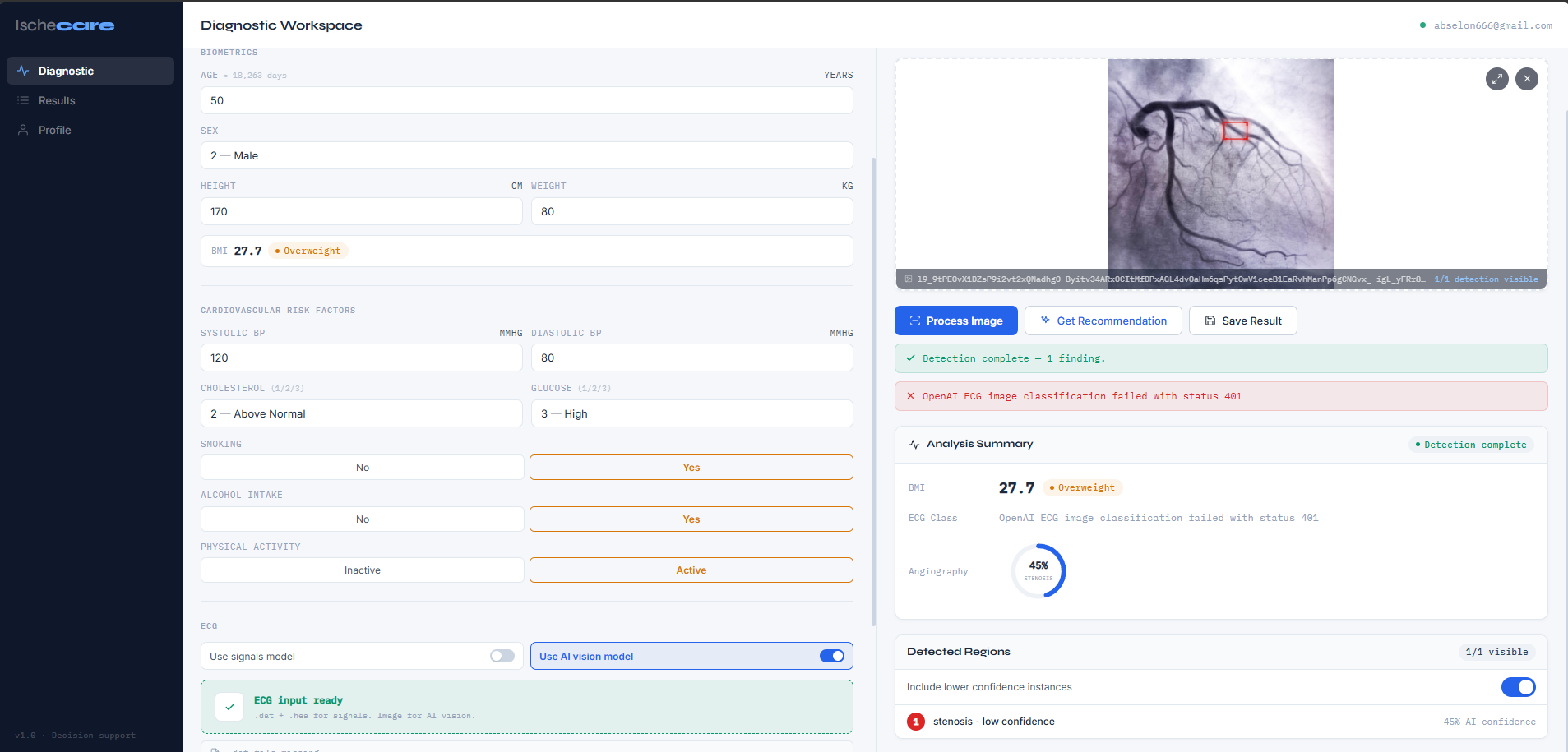Edit the Systolic BP field
Image resolution: width=1568 pixels, height=752 pixels.
[362, 358]
